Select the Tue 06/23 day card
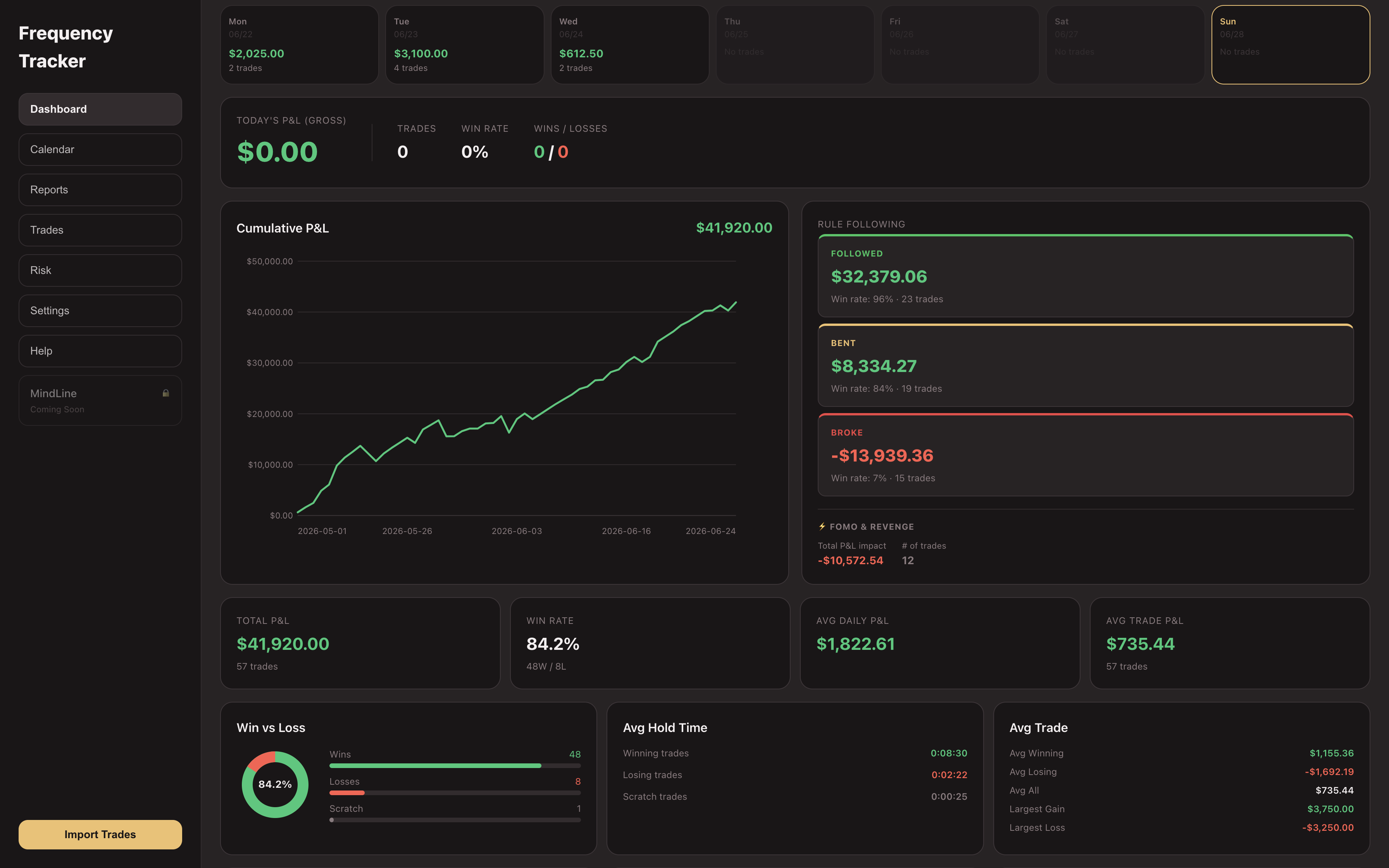This screenshot has width=1389, height=868. point(464,45)
